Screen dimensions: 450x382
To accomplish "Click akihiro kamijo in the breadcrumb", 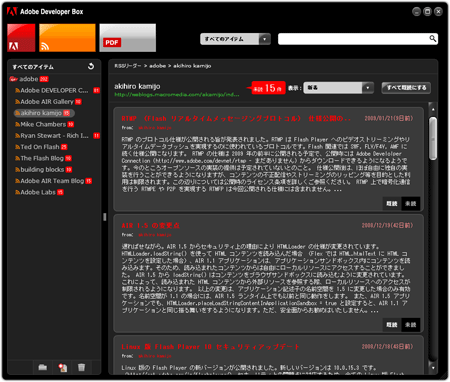I will pos(192,66).
